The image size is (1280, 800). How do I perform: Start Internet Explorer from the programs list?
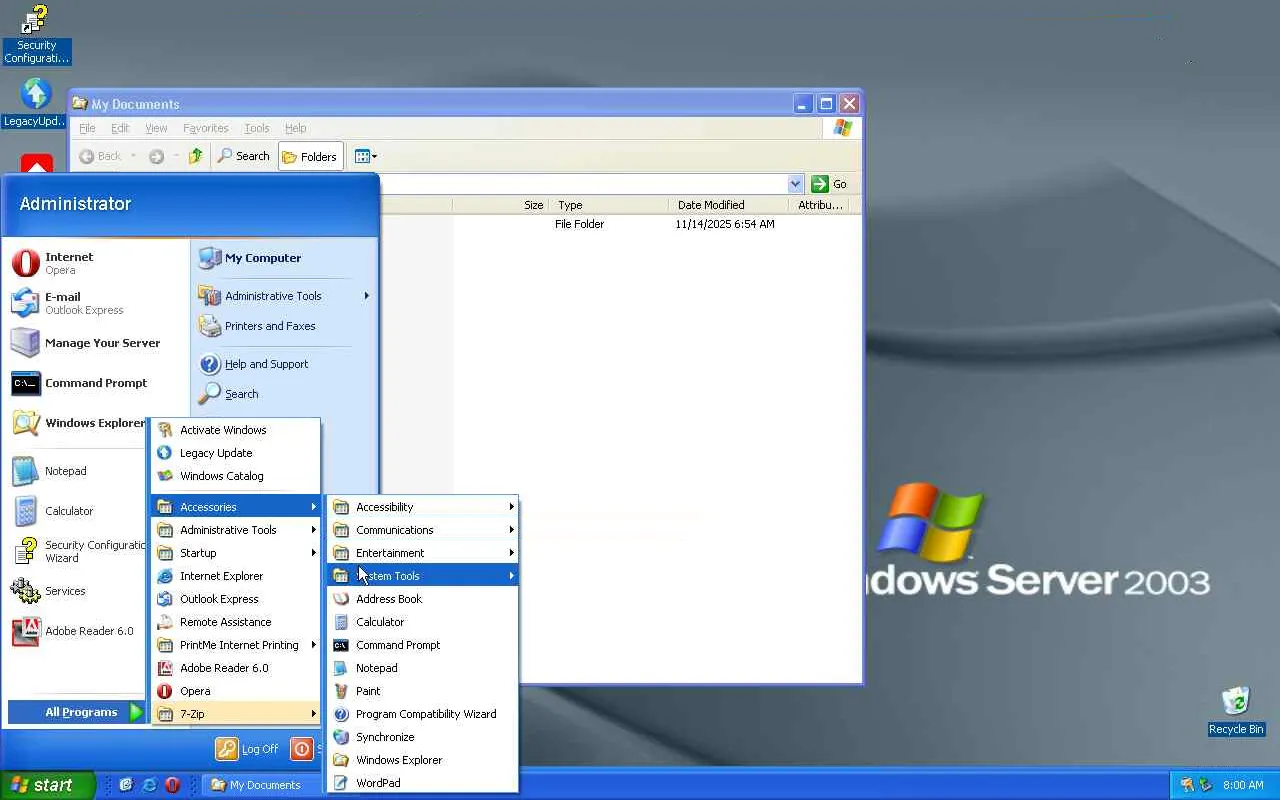click(x=236, y=576)
